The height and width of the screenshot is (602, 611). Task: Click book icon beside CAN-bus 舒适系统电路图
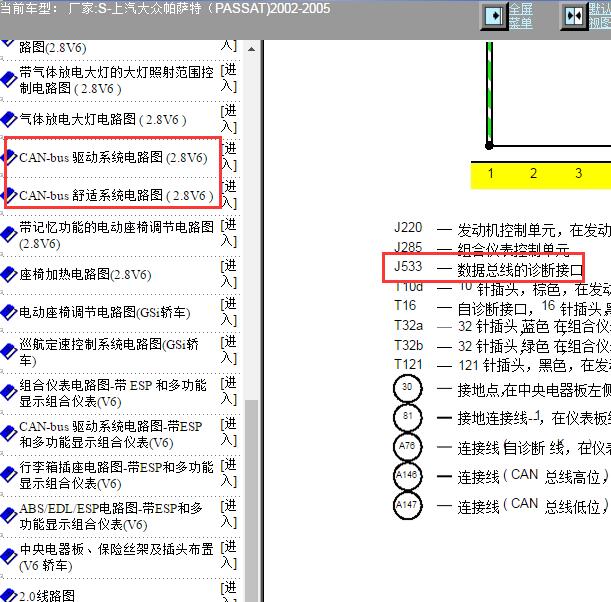click(9, 195)
